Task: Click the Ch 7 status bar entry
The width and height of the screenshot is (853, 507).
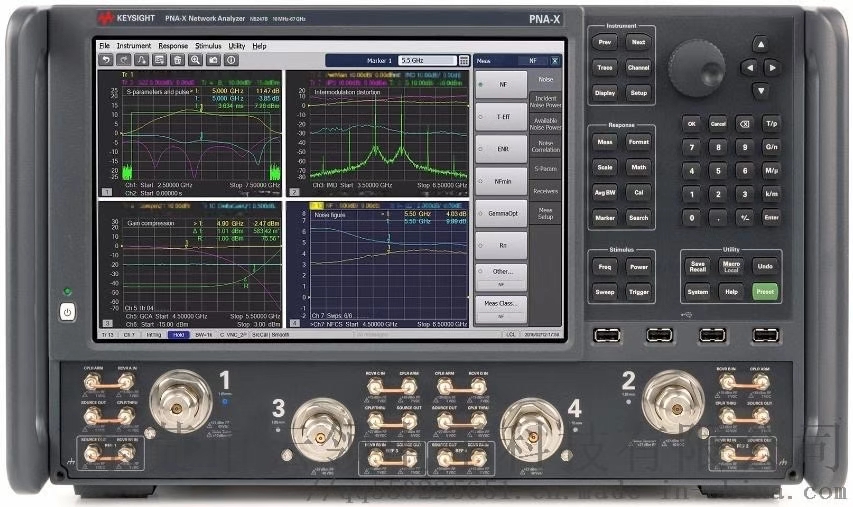Action: tap(129, 335)
